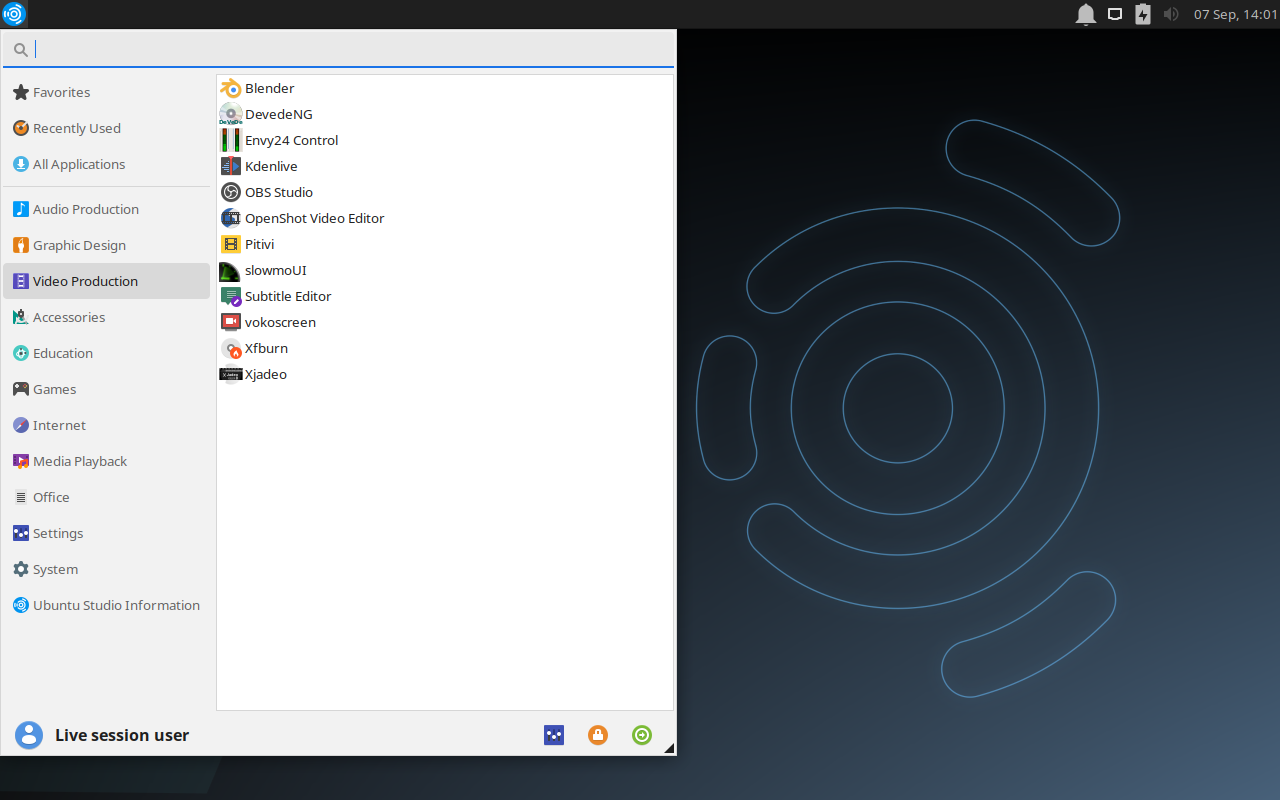Click the live session user avatar
This screenshot has width=1280, height=800.
tap(29, 735)
